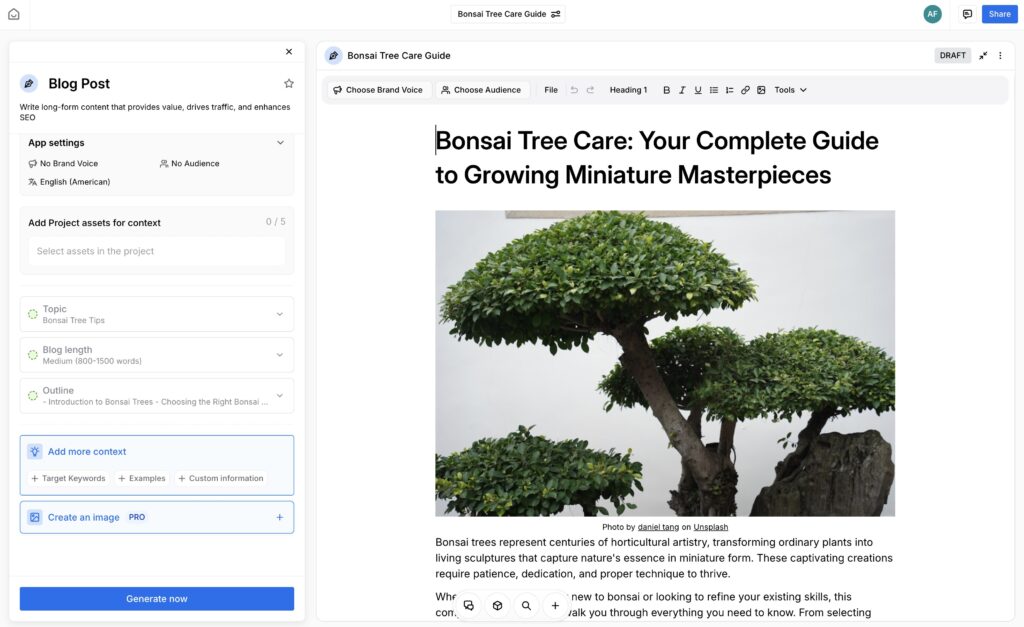Open the document more options menu
The height and width of the screenshot is (627, 1024).
[1000, 56]
